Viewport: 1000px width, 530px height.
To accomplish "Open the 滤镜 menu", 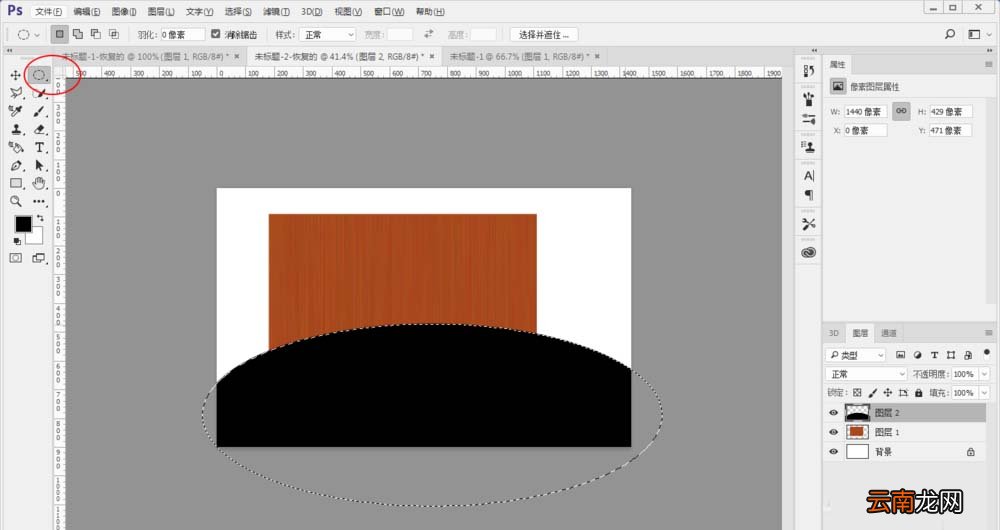I will pyautogui.click(x=276, y=11).
